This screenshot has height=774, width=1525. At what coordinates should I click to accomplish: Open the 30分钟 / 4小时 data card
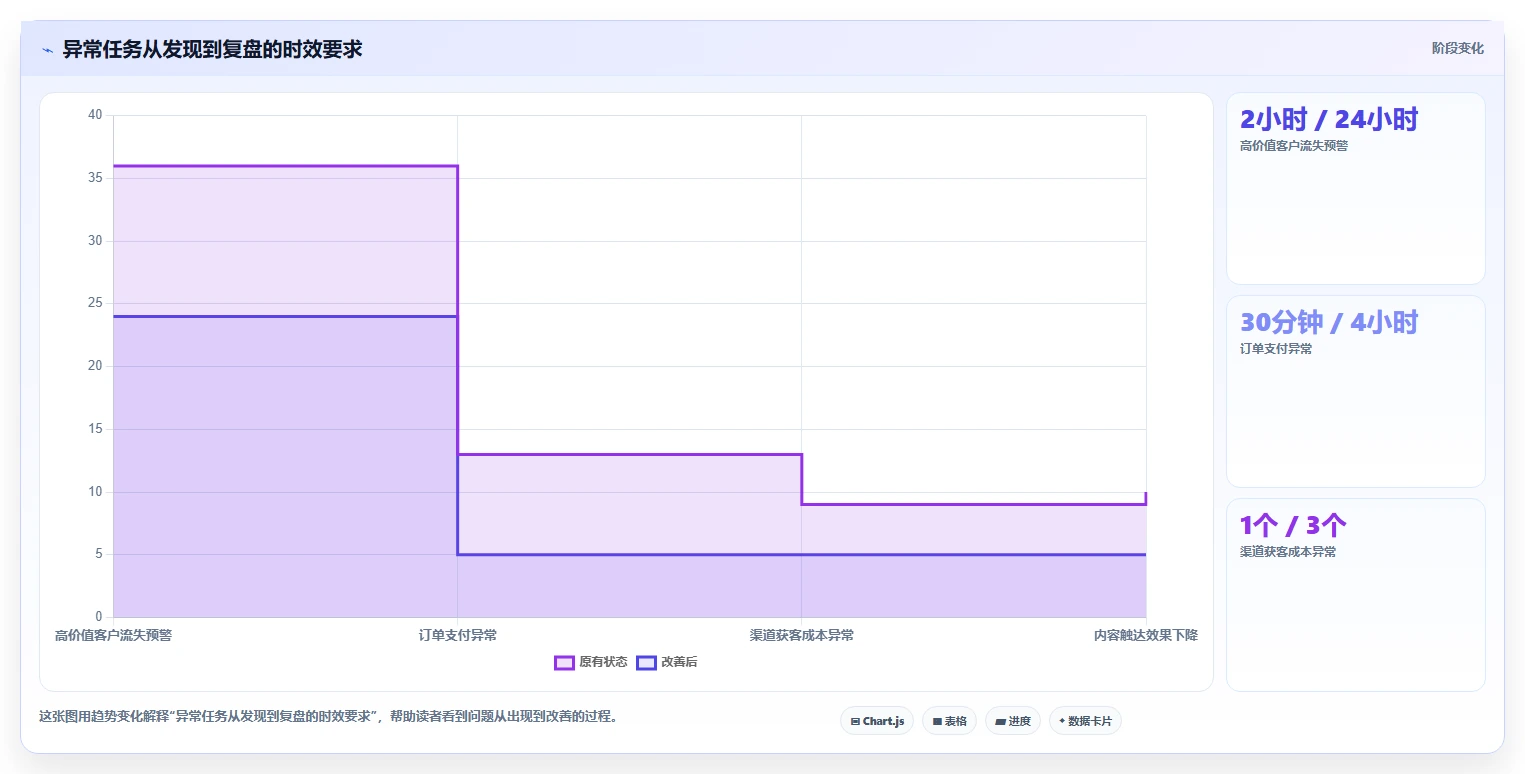[x=1355, y=391]
